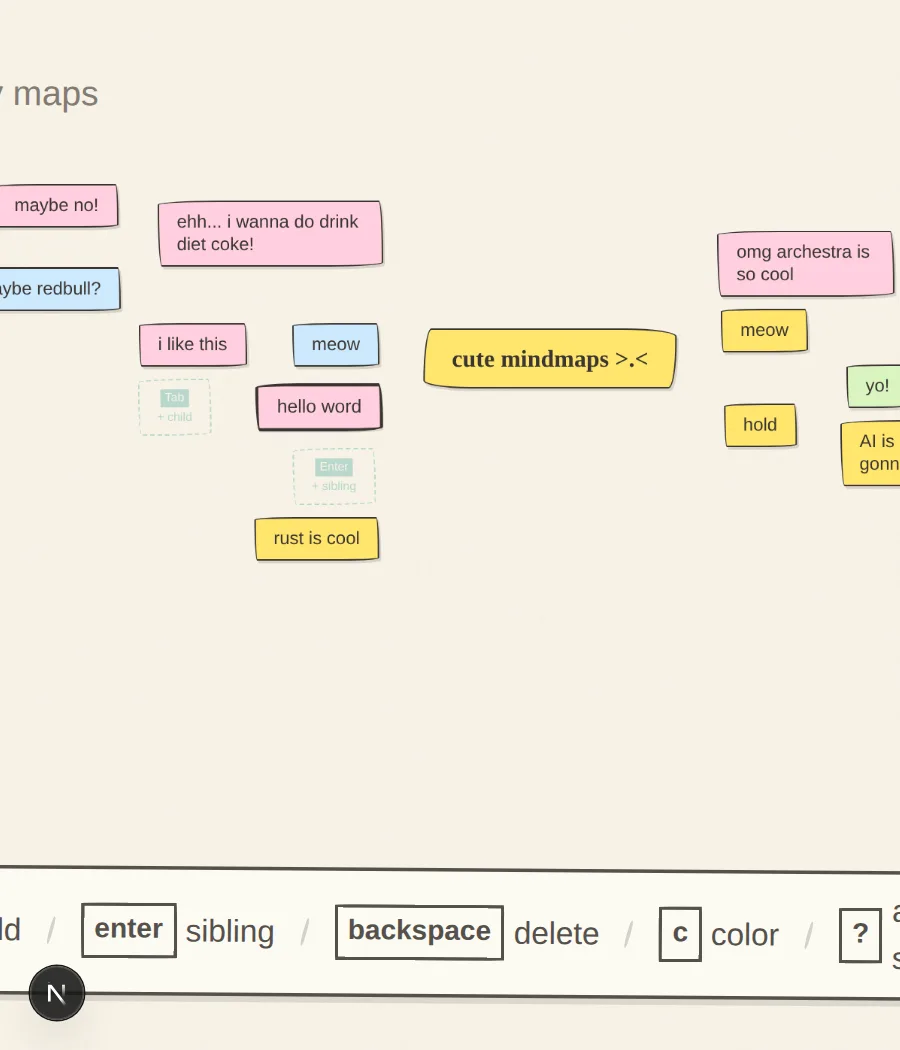Click the 'c' color key hint
900x1050 pixels.
(680, 934)
